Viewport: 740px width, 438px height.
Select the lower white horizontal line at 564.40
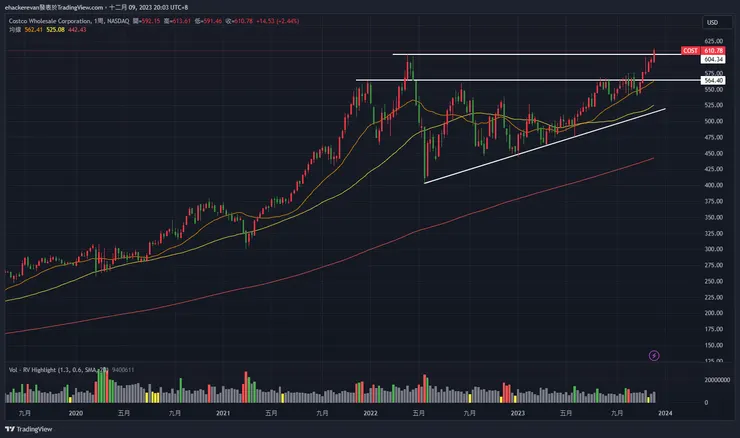(528, 80)
